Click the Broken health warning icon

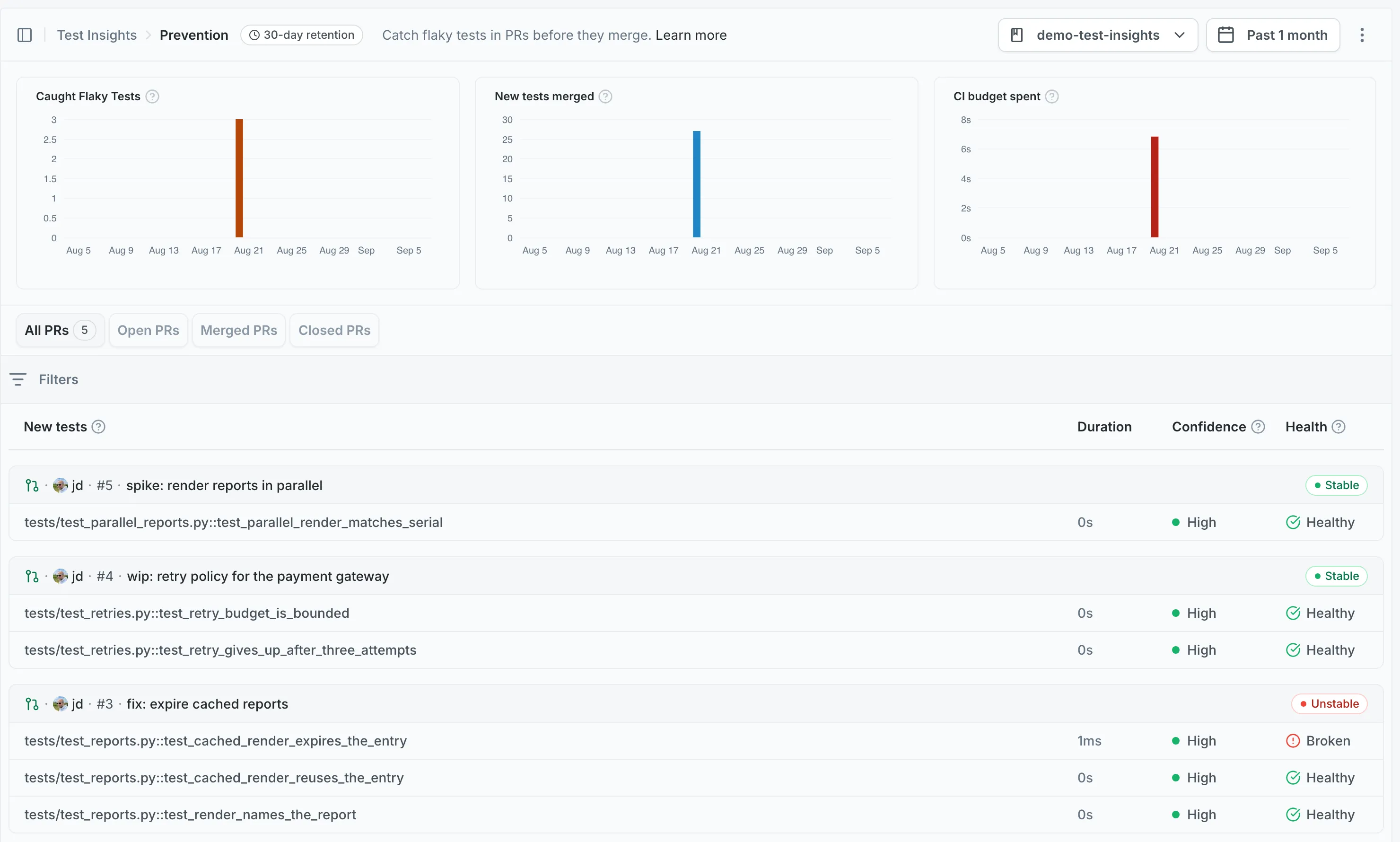1293,741
